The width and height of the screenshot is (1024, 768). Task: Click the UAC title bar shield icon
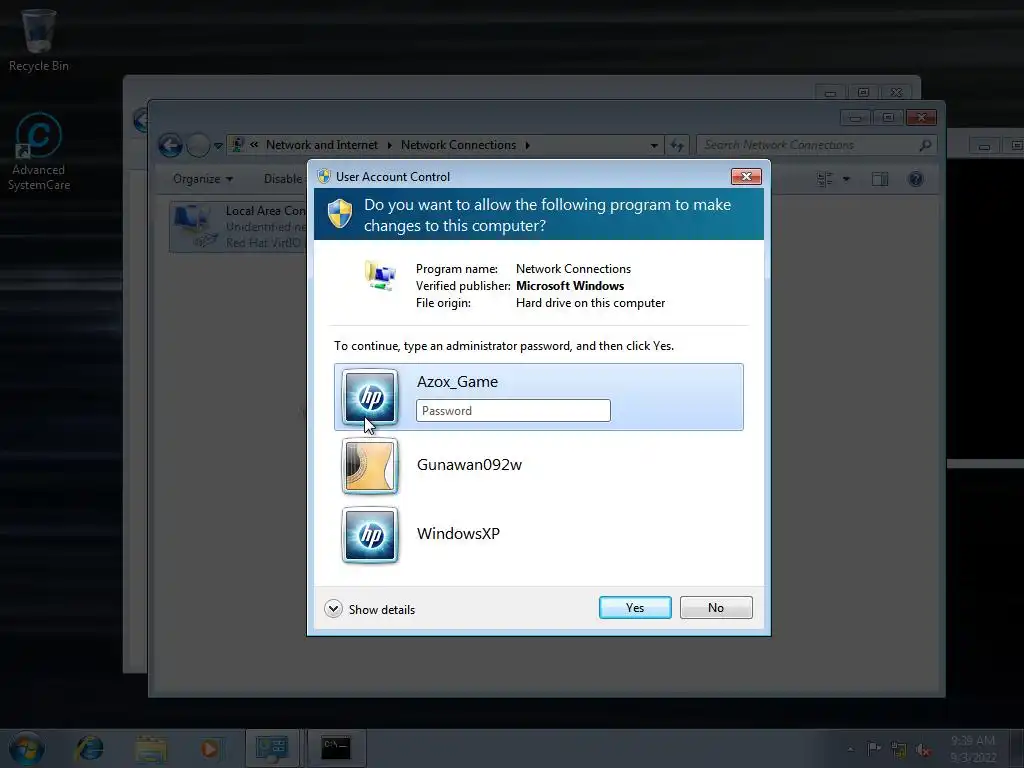click(x=323, y=176)
